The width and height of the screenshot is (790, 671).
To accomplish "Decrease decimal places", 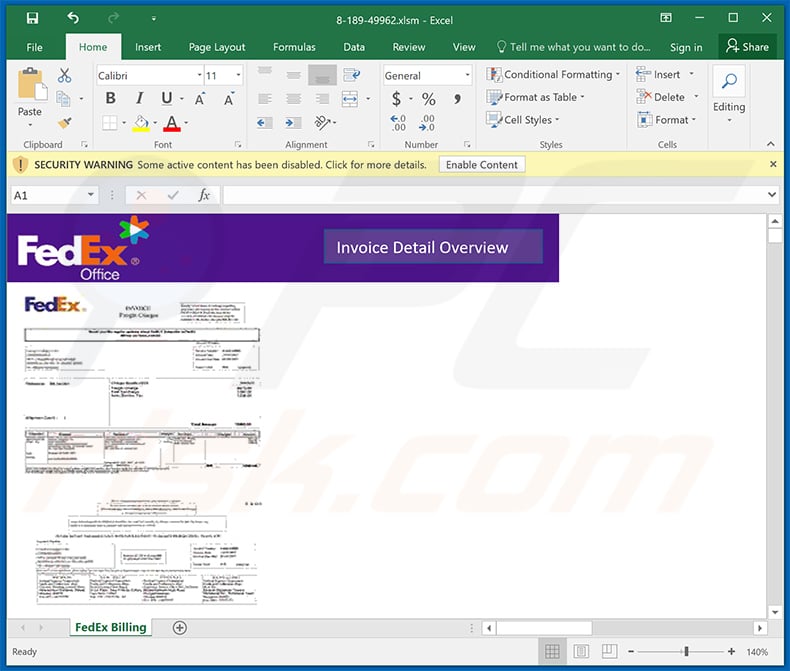I will tap(427, 123).
